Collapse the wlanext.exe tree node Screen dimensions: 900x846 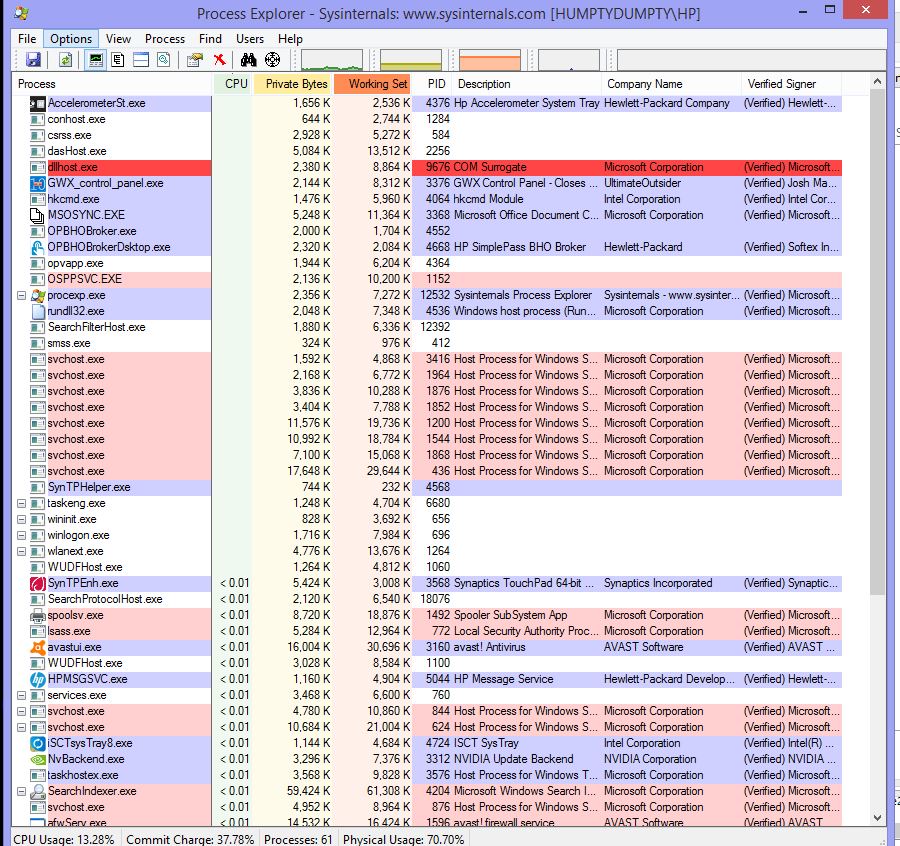21,552
